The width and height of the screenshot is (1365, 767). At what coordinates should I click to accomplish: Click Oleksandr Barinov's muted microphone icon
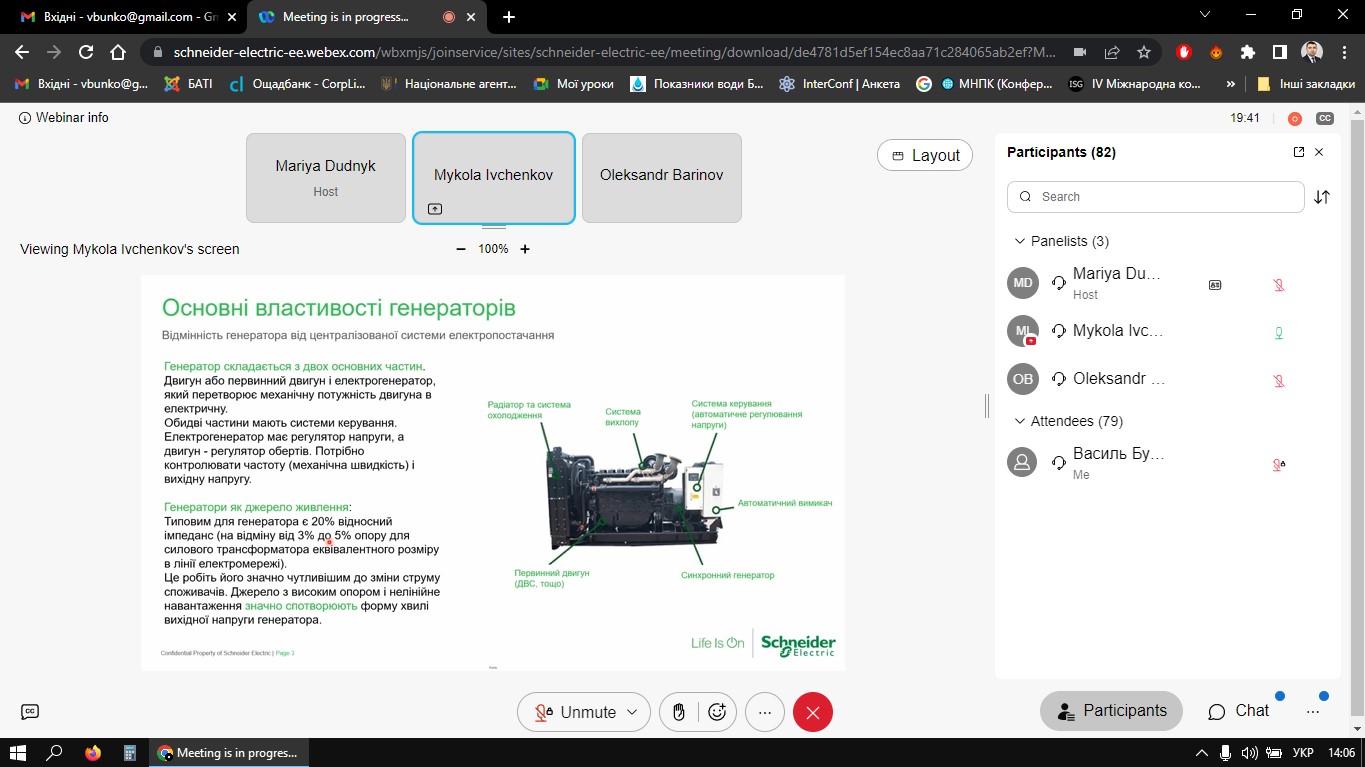(1279, 381)
